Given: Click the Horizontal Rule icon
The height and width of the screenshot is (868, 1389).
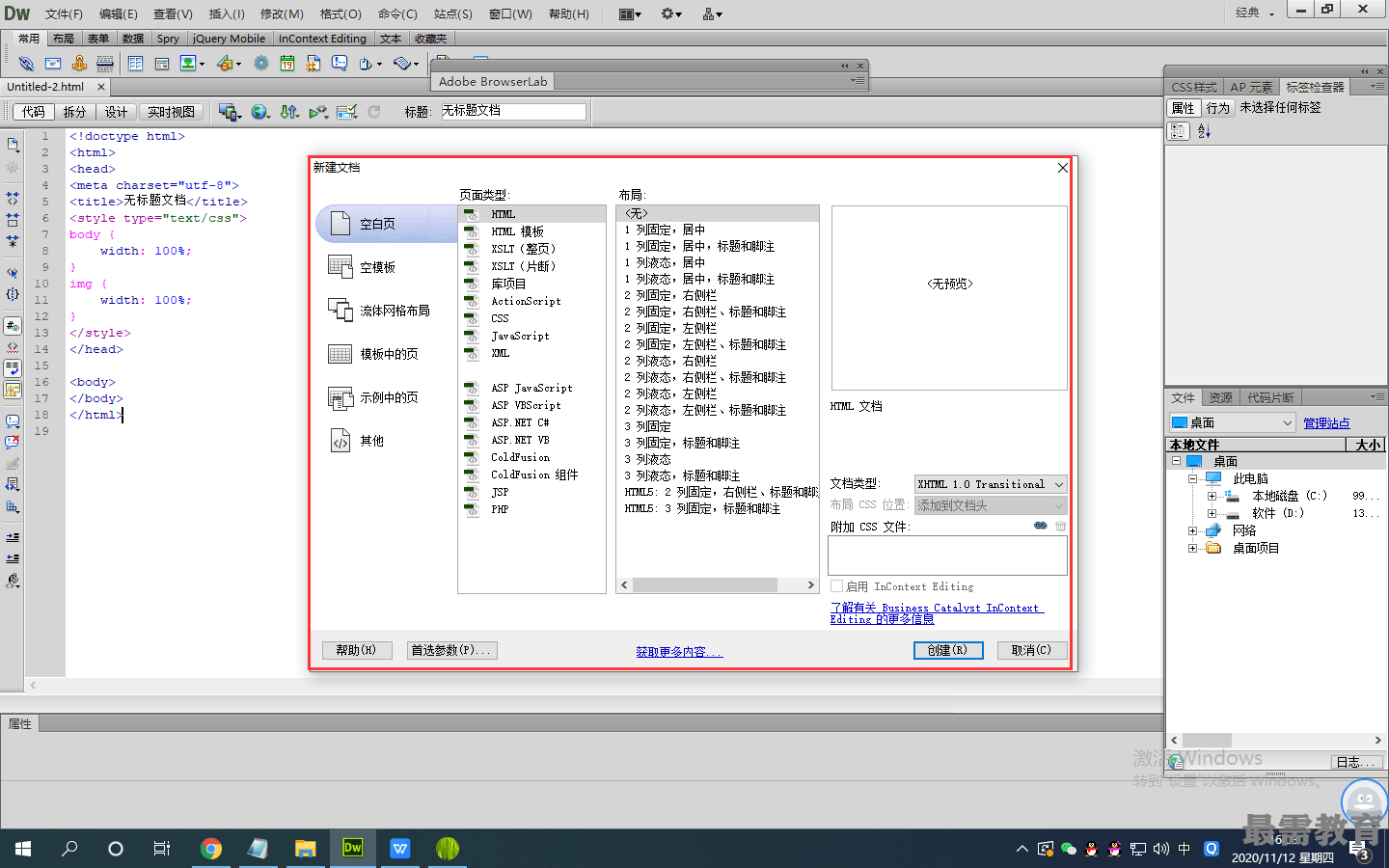Looking at the screenshot, I should 105,63.
